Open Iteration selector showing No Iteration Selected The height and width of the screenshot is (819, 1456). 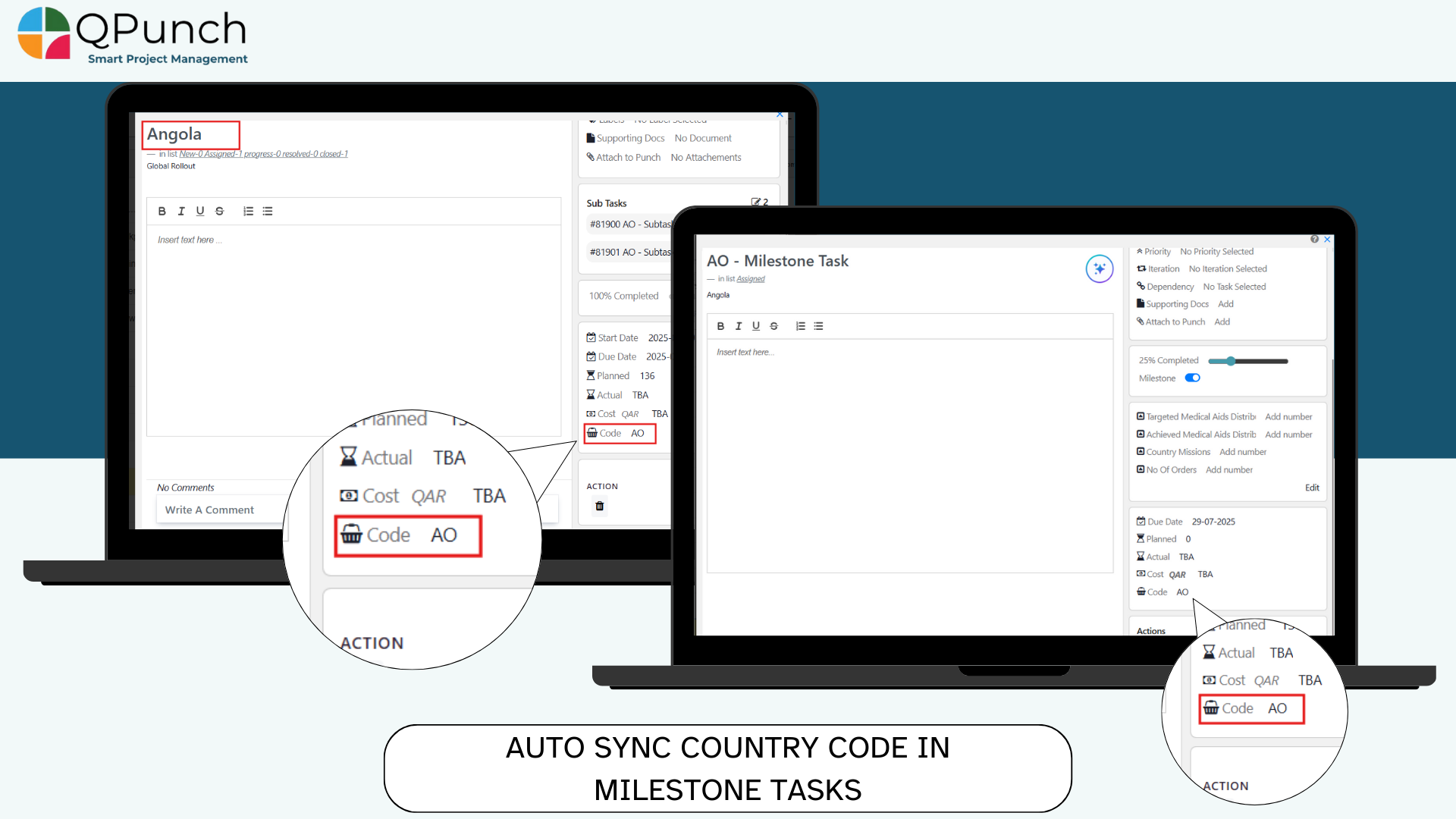point(1227,269)
